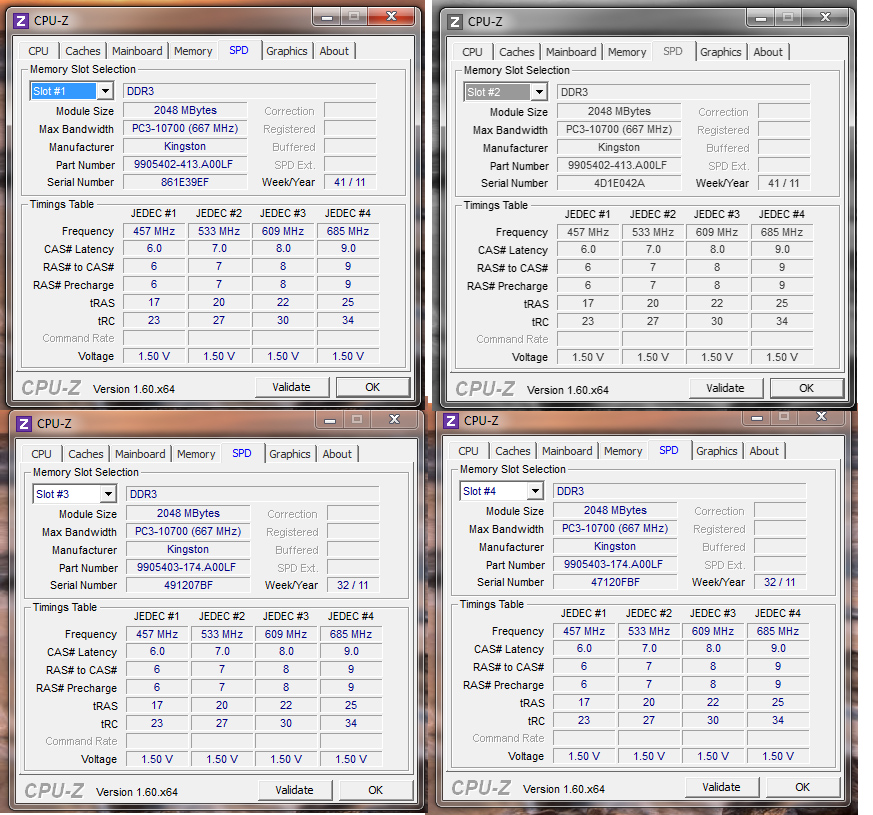Image resolution: width=873 pixels, height=815 pixels.
Task: Click OK in the Slot #4 window
Action: pos(802,788)
